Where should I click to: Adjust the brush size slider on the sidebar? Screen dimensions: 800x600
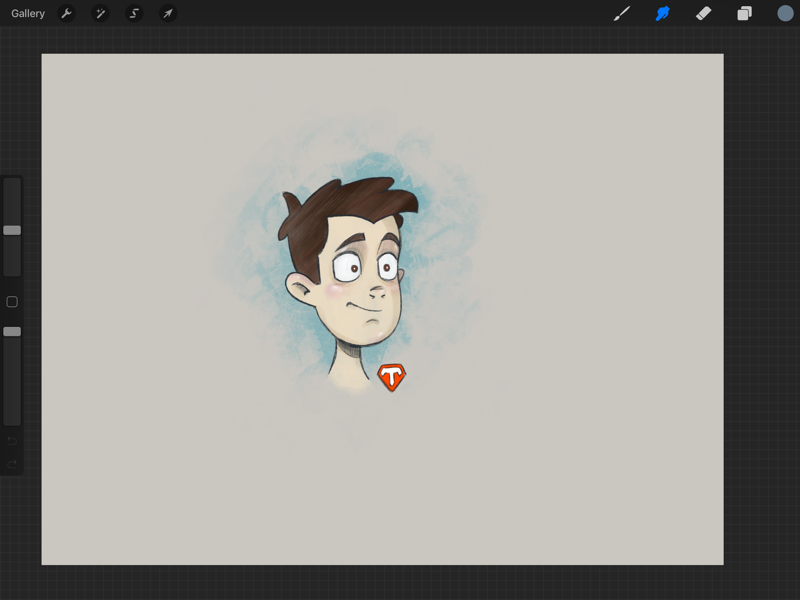(x=13, y=230)
